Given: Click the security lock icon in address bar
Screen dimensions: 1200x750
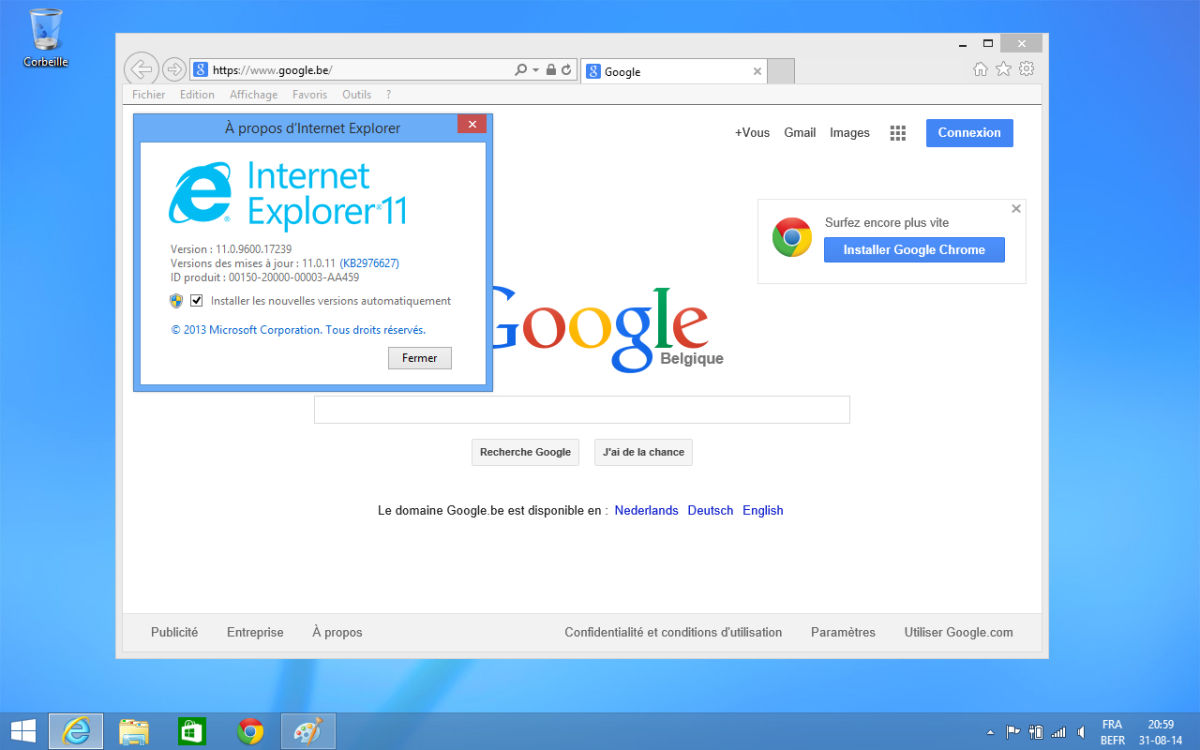Looking at the screenshot, I should coord(551,70).
